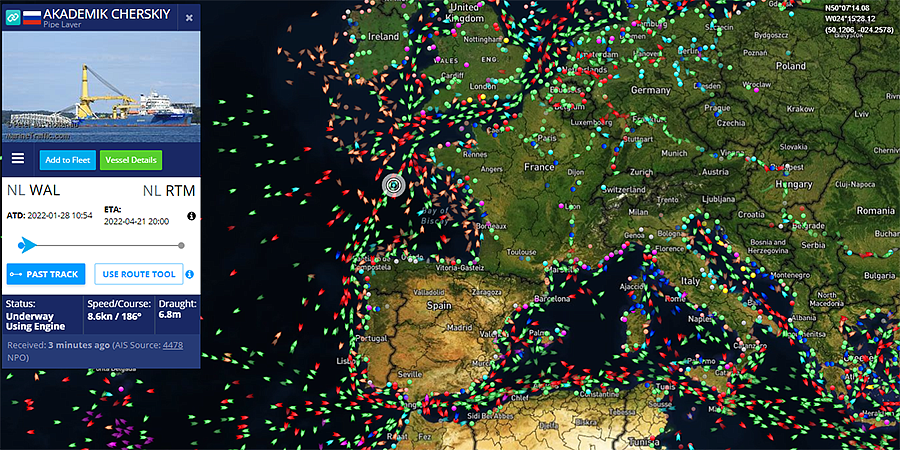
Task: Click the Speed/Course status cell
Action: 119,315
